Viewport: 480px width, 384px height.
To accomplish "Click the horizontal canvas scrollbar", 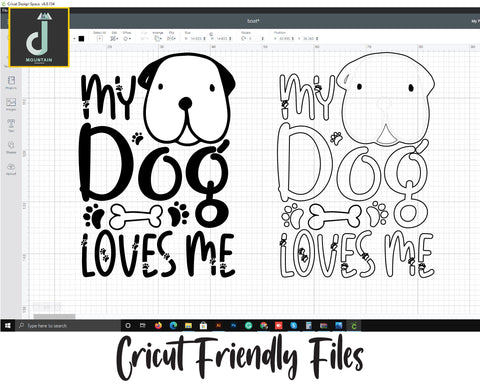I will (54, 316).
